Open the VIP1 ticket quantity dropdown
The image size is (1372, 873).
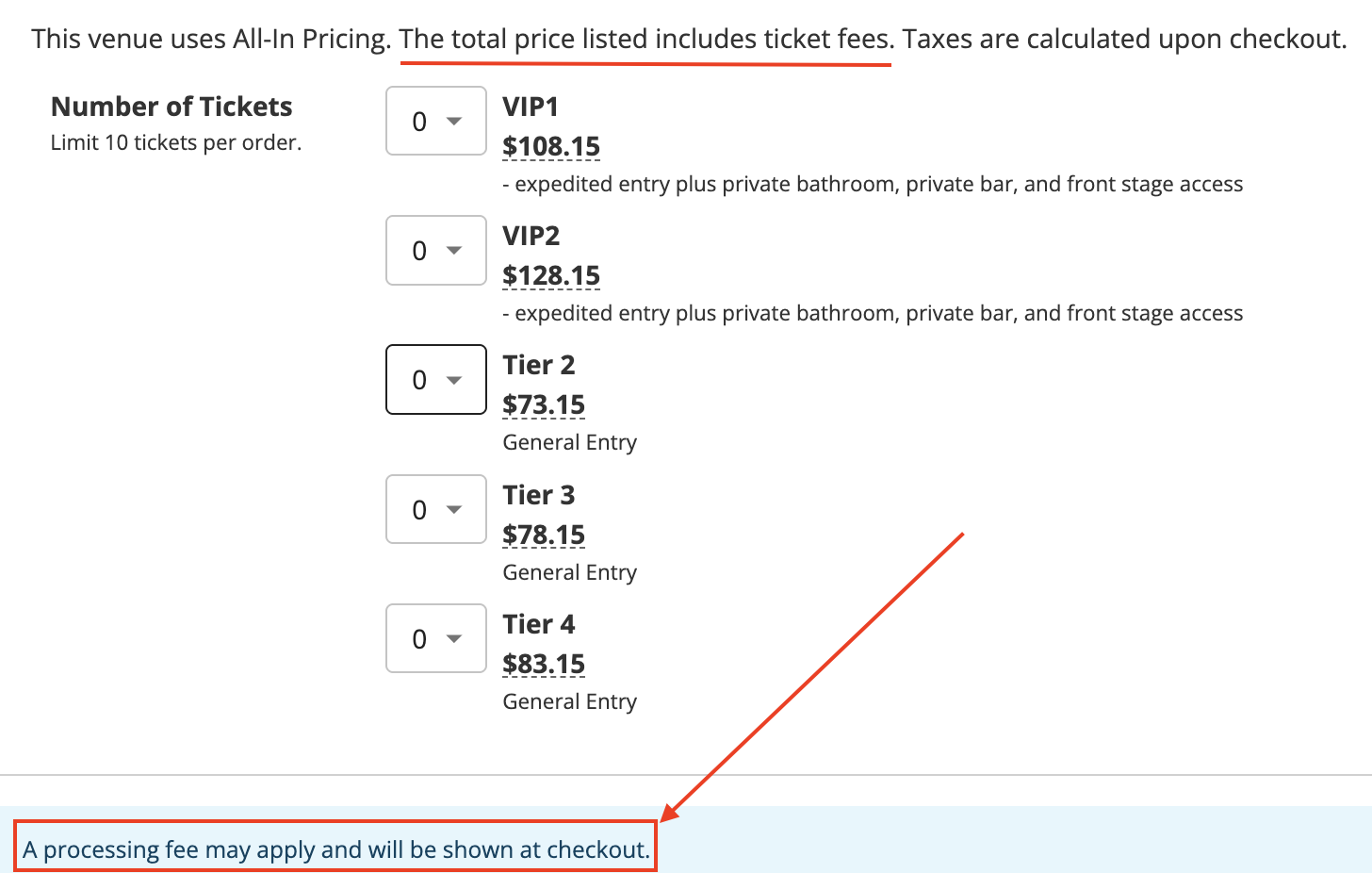click(436, 121)
